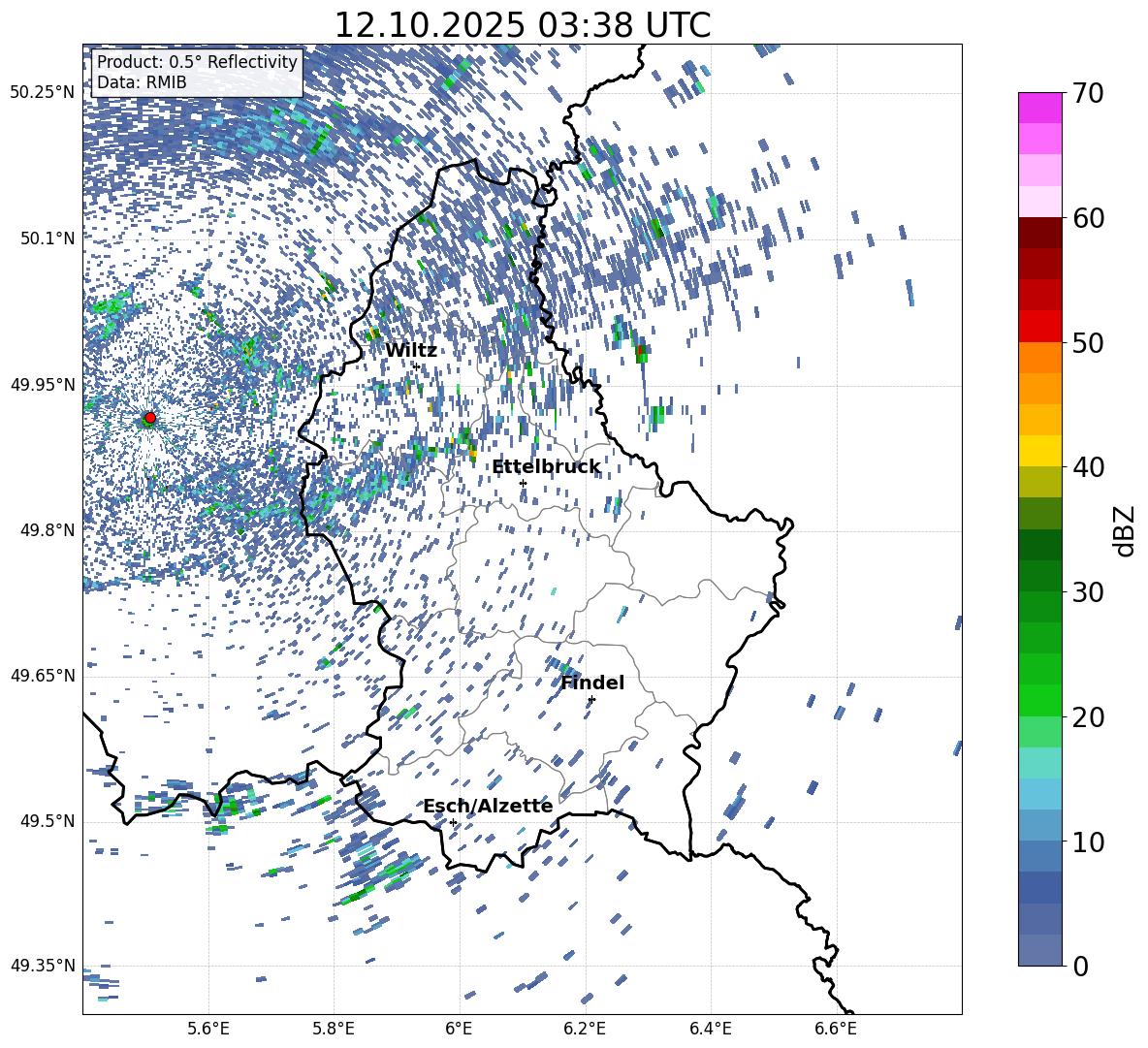Click the 'Data: RMIB' text

pos(142,82)
